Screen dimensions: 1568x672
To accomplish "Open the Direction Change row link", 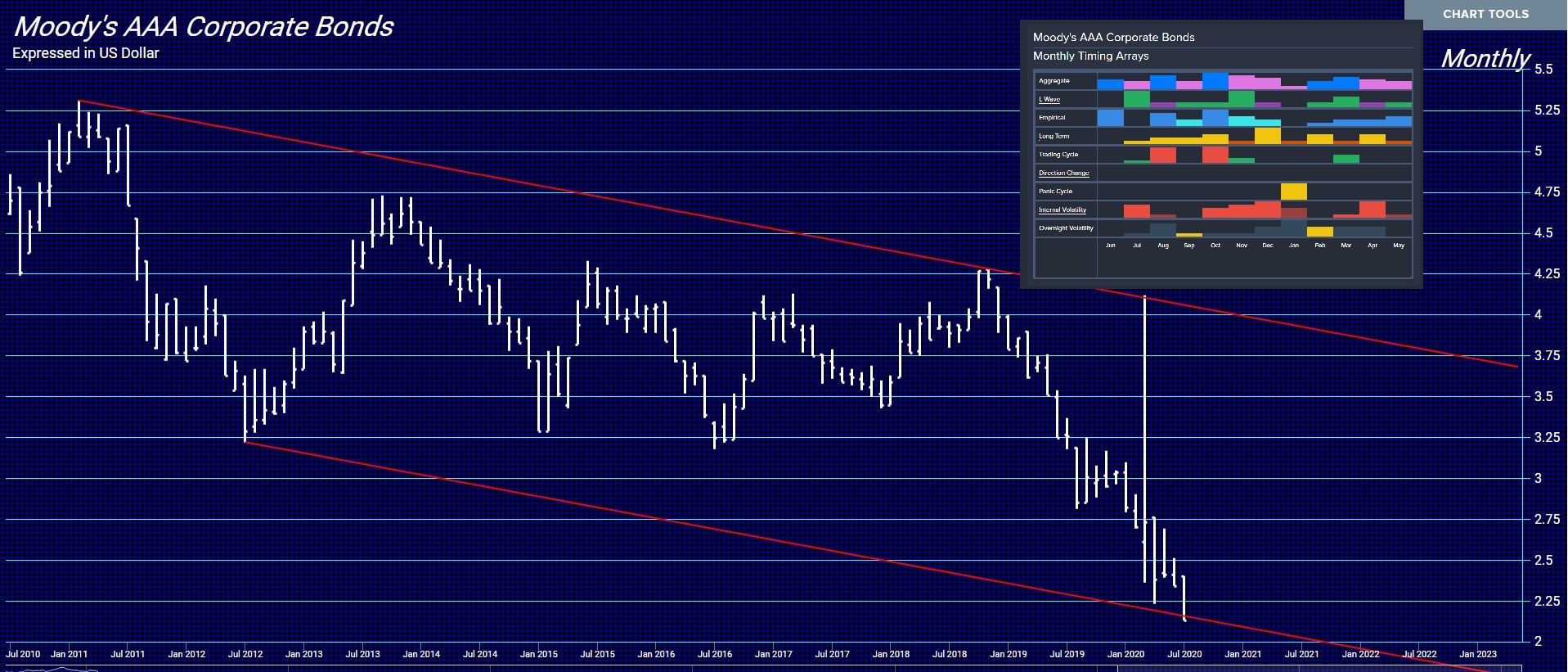I will [x=1063, y=173].
